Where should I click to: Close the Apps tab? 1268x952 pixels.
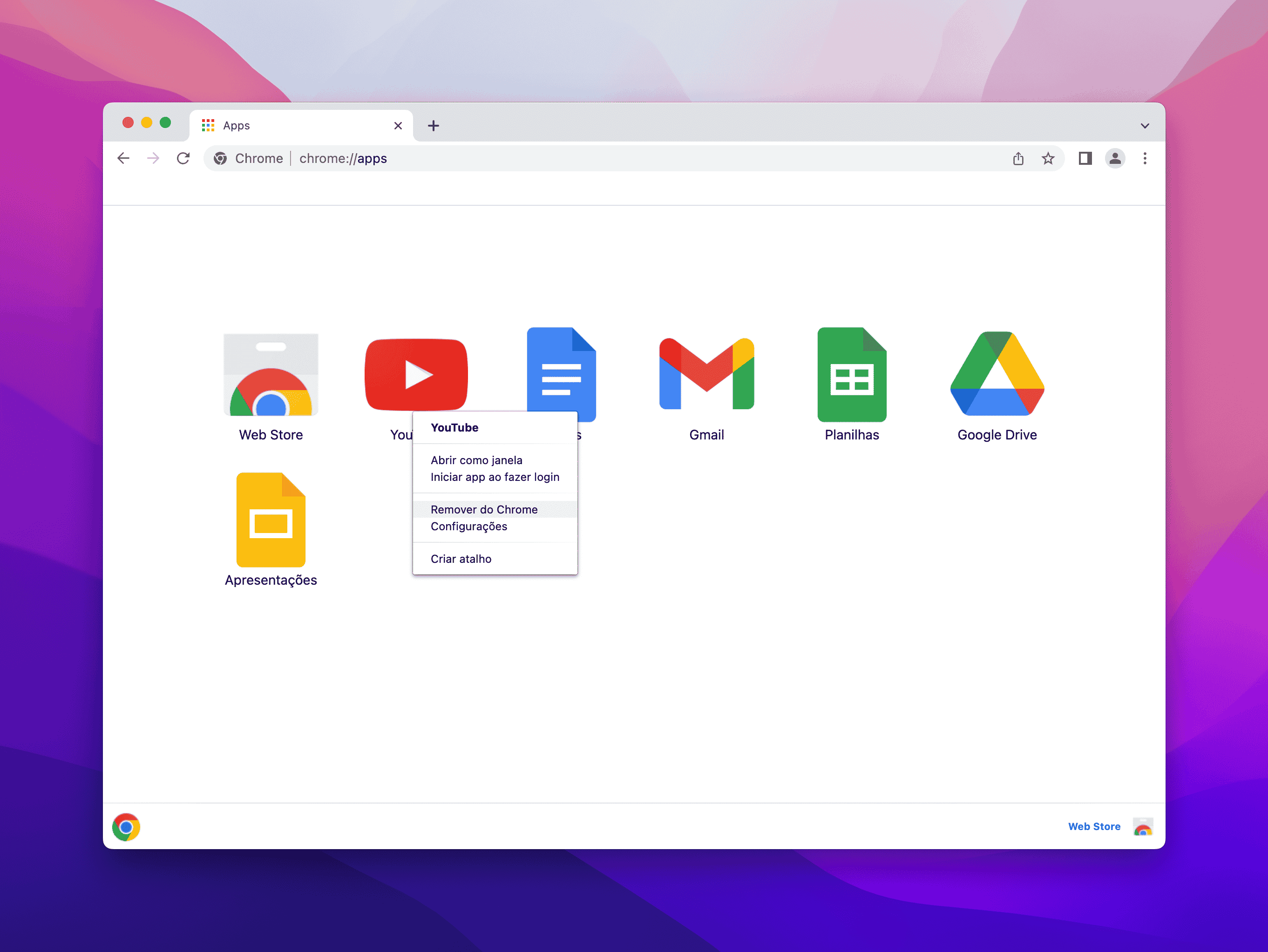click(x=398, y=126)
